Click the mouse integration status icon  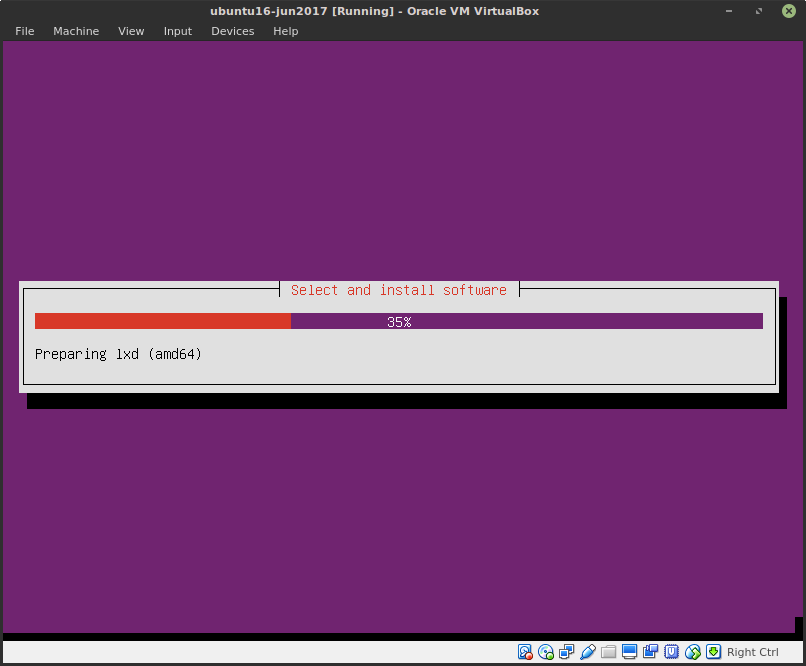click(x=693, y=651)
